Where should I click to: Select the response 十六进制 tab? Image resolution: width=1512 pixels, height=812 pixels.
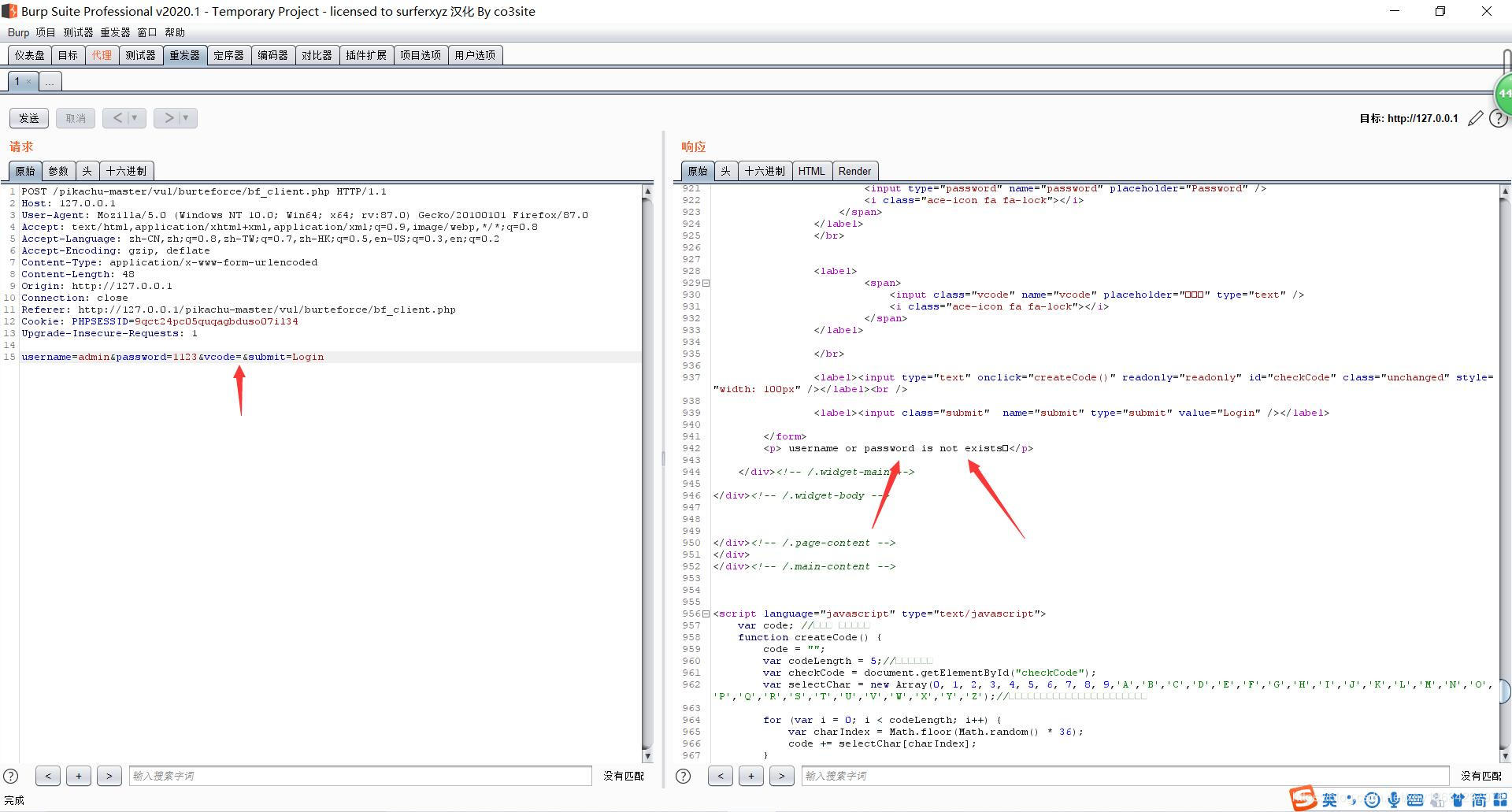(x=765, y=171)
